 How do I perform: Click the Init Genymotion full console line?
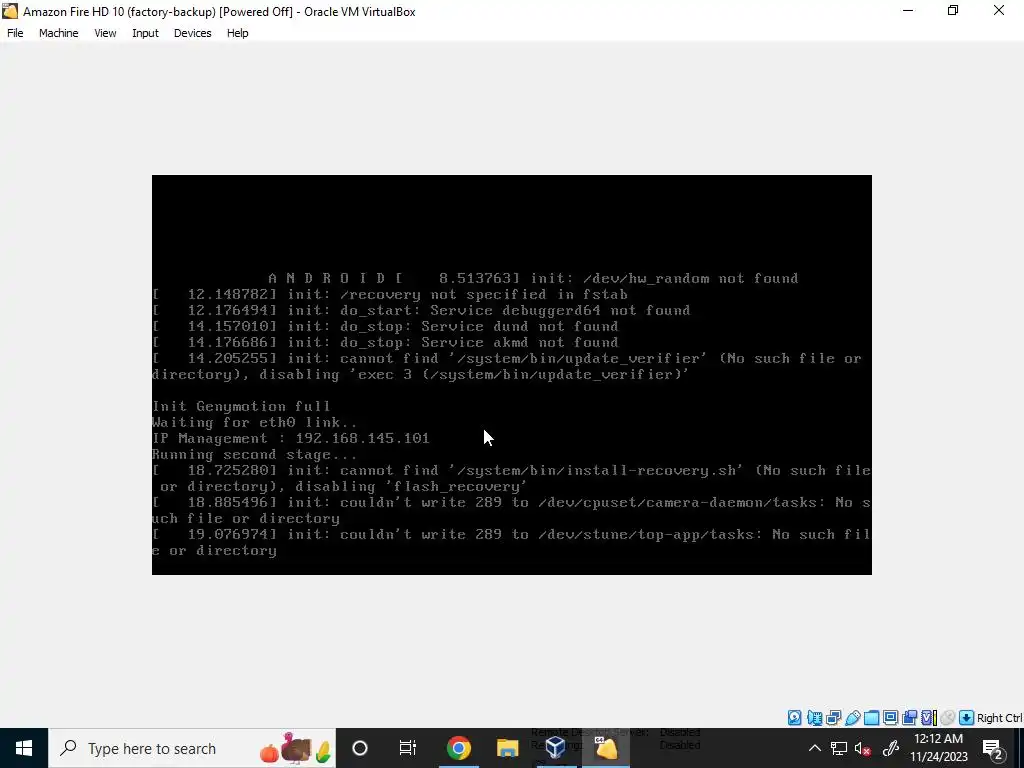241,406
